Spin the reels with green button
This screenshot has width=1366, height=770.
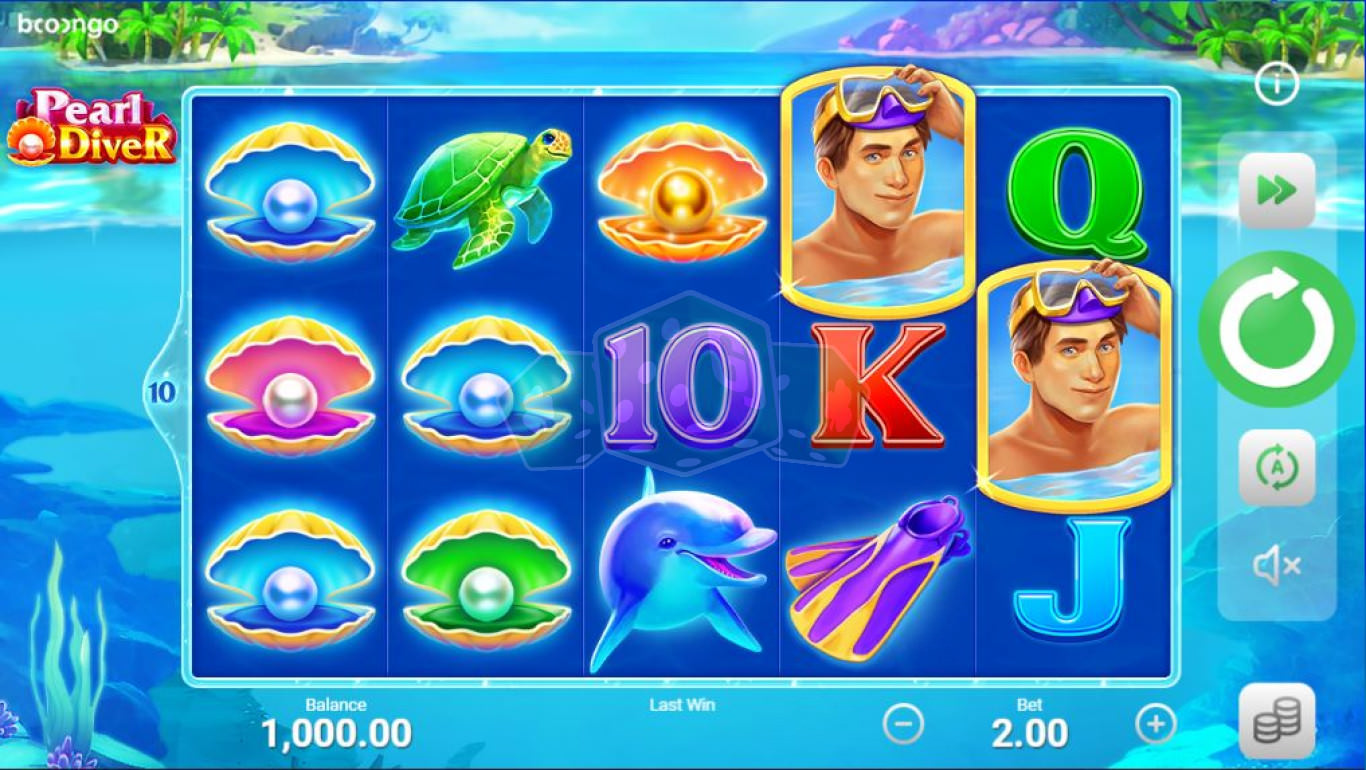click(1277, 329)
